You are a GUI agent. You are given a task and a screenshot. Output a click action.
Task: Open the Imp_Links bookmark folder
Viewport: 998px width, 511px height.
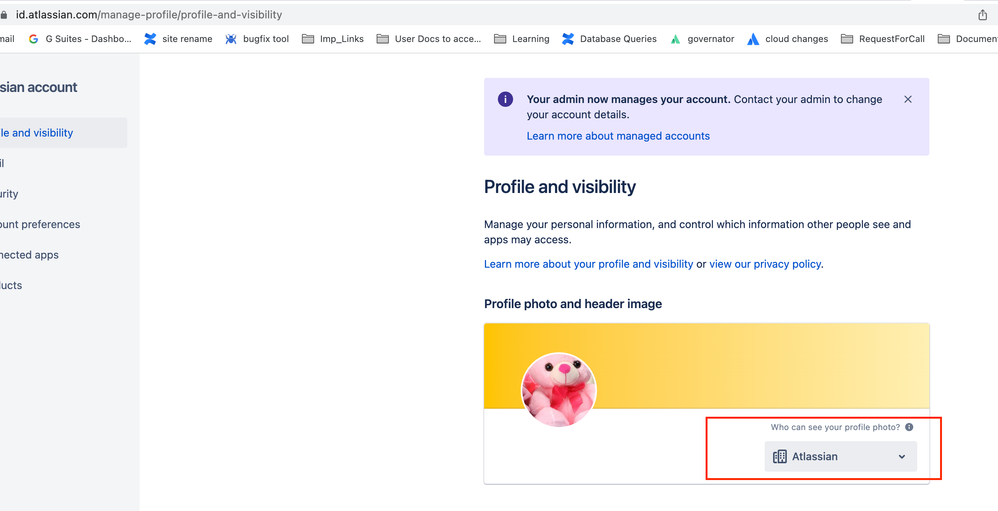pos(333,39)
